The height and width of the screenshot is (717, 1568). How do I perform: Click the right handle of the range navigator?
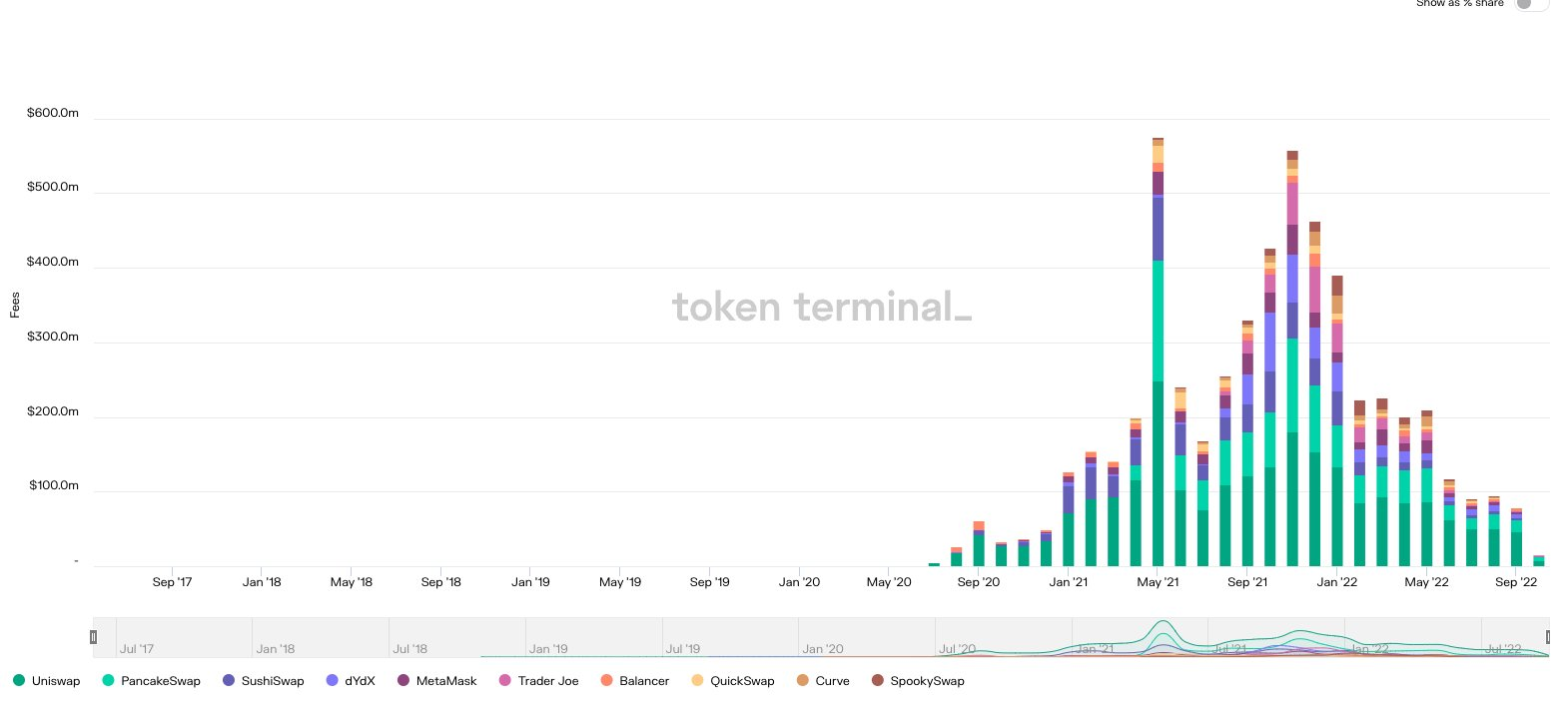[x=1547, y=637]
